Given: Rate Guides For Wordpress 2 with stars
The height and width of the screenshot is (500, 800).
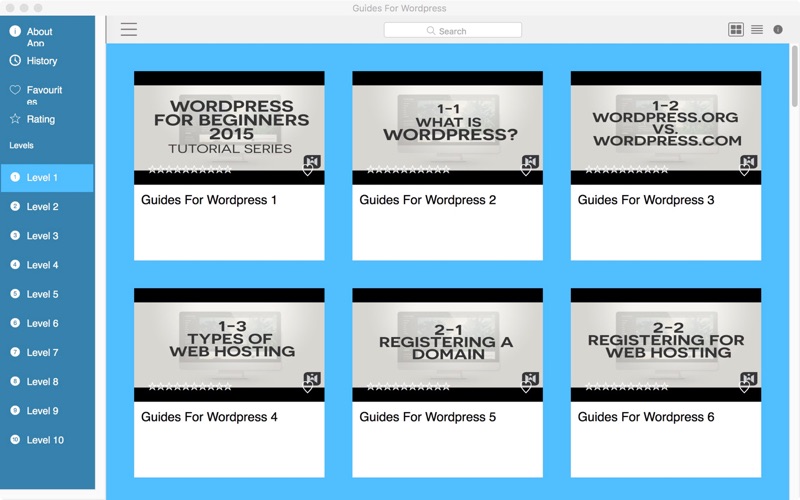Looking at the screenshot, I should click(x=408, y=170).
